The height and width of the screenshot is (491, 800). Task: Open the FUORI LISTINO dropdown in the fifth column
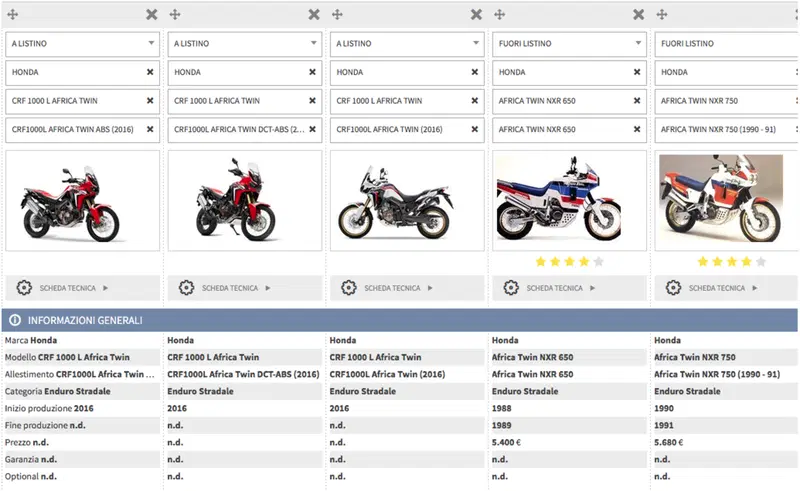[x=727, y=44]
